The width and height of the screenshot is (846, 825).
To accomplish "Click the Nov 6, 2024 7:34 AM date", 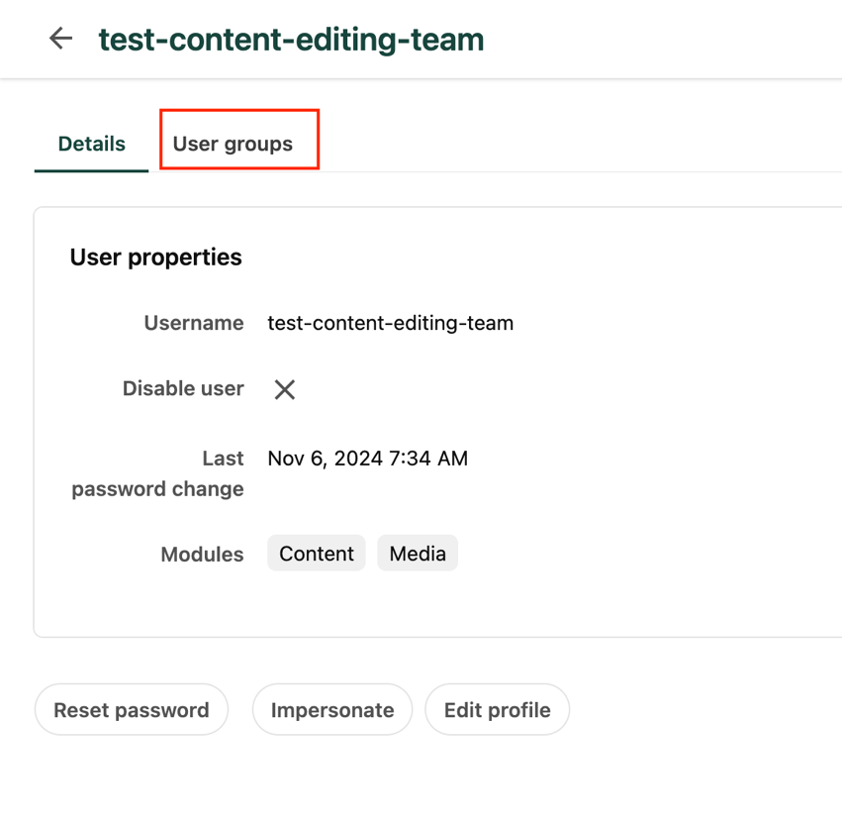I will click(x=367, y=459).
